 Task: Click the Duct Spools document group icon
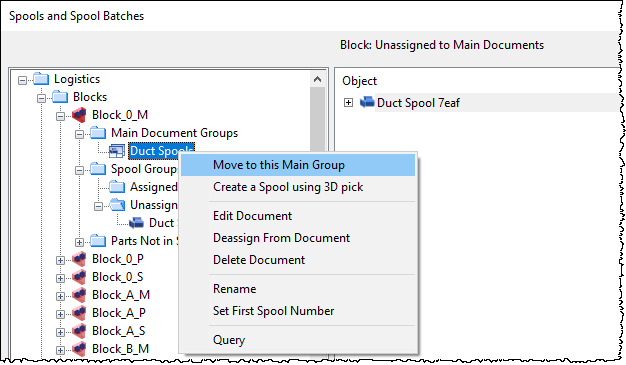(117, 151)
